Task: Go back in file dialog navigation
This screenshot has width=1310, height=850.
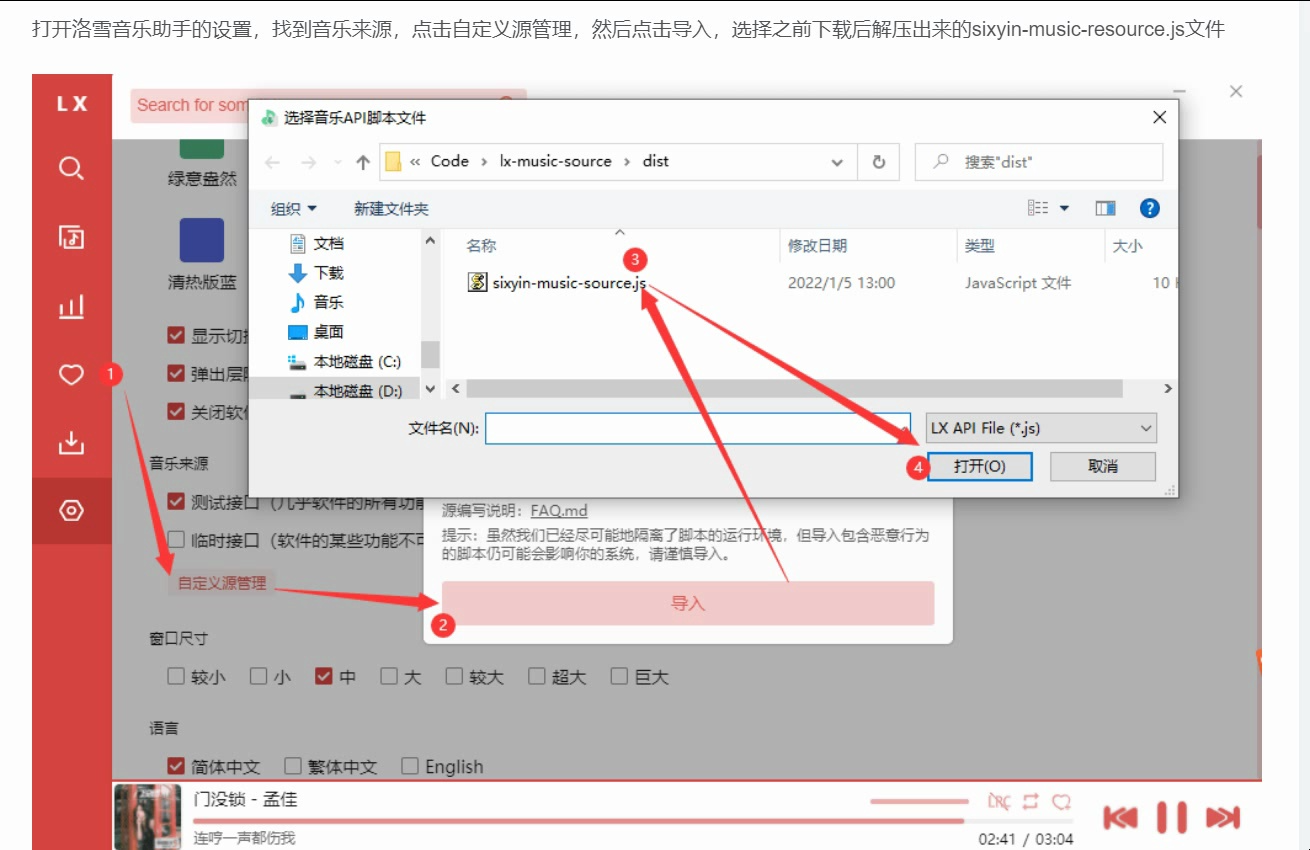Action: [x=273, y=162]
